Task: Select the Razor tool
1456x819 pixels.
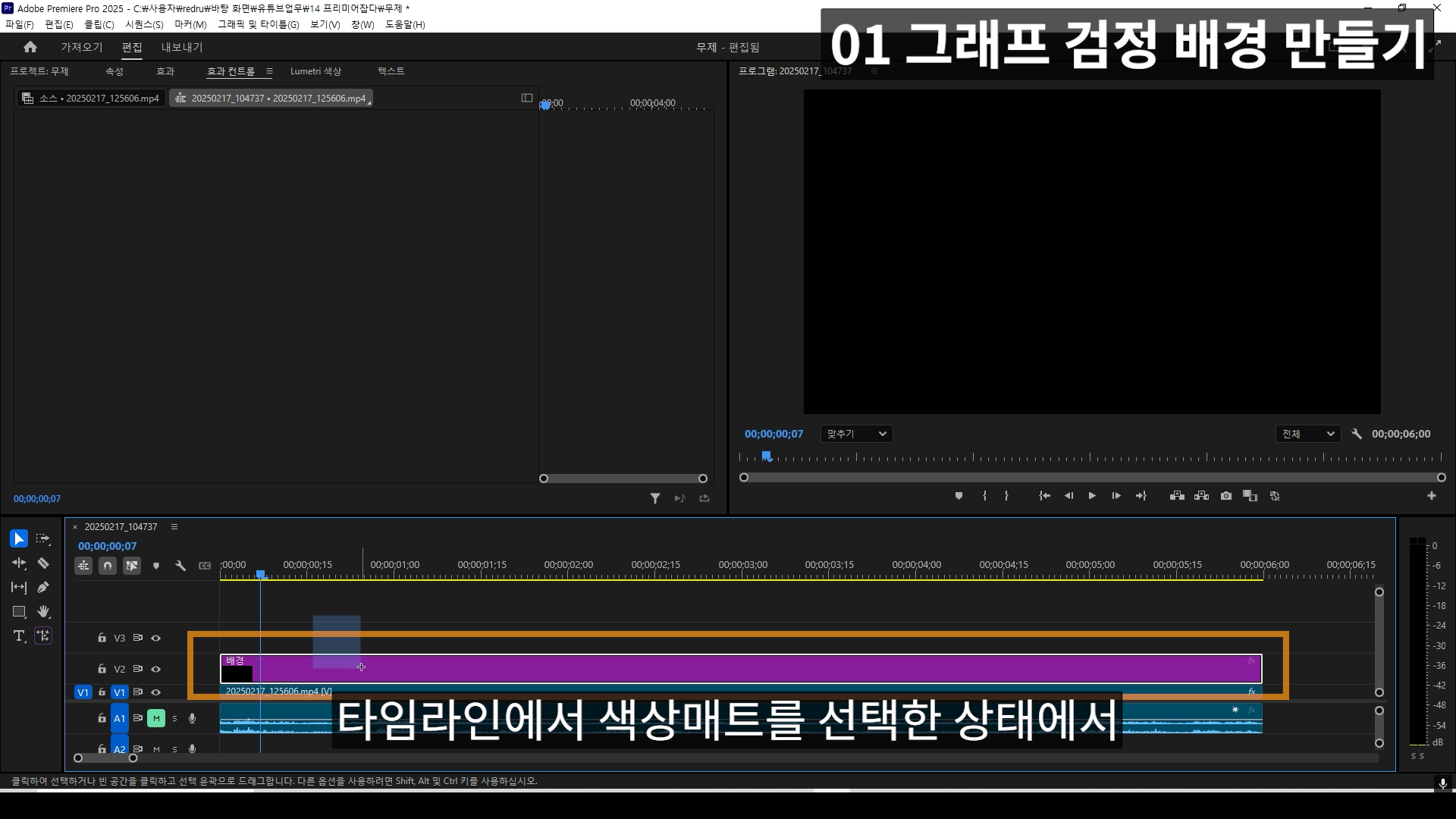Action: [x=43, y=563]
